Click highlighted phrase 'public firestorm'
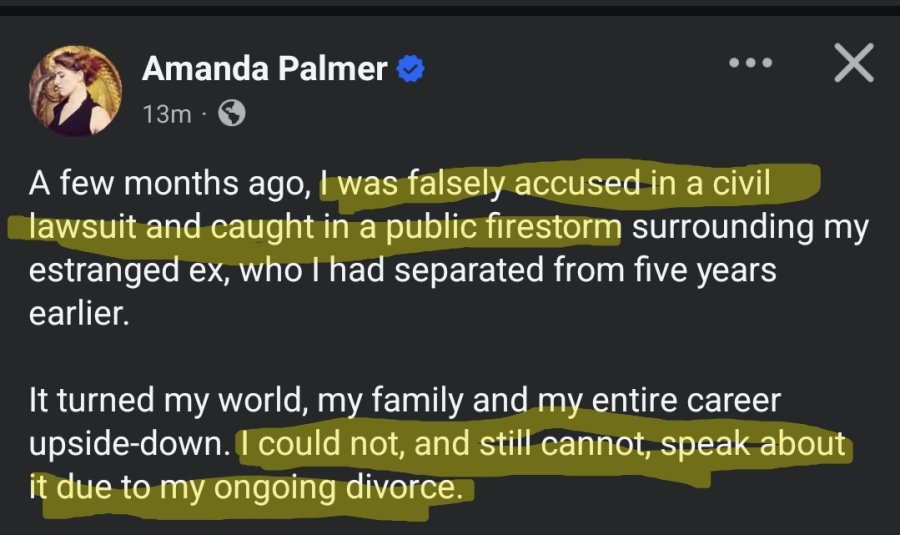Screen dimensions: 900x535 tap(502, 227)
